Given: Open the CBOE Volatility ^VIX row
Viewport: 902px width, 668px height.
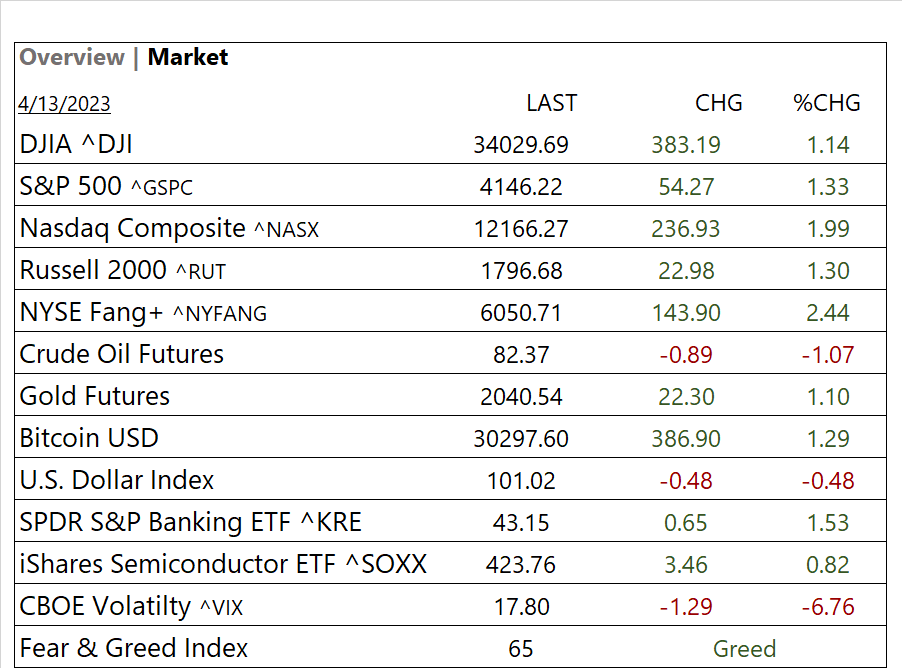Looking at the screenshot, I should click(129, 607).
